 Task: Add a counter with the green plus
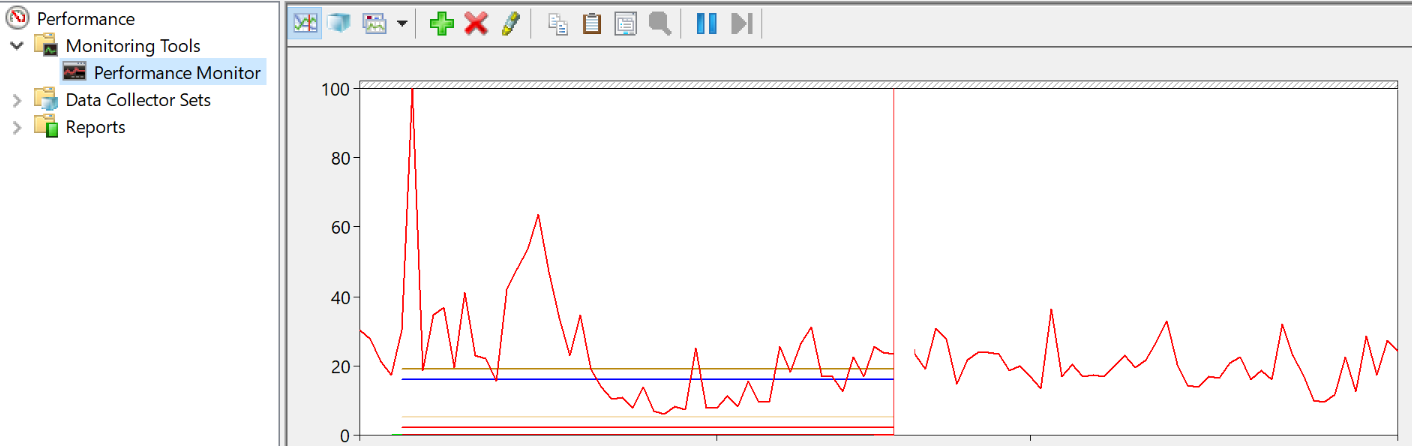[441, 24]
